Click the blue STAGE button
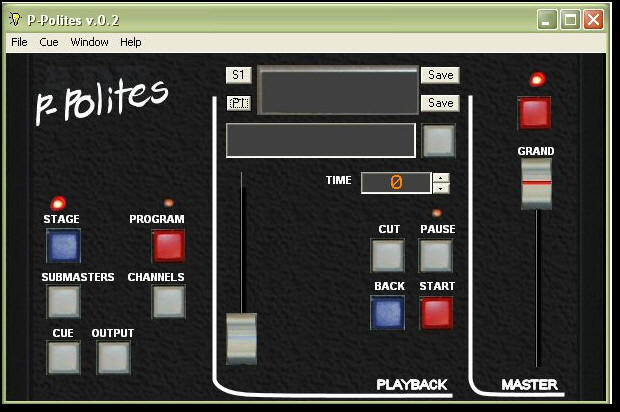 point(63,246)
